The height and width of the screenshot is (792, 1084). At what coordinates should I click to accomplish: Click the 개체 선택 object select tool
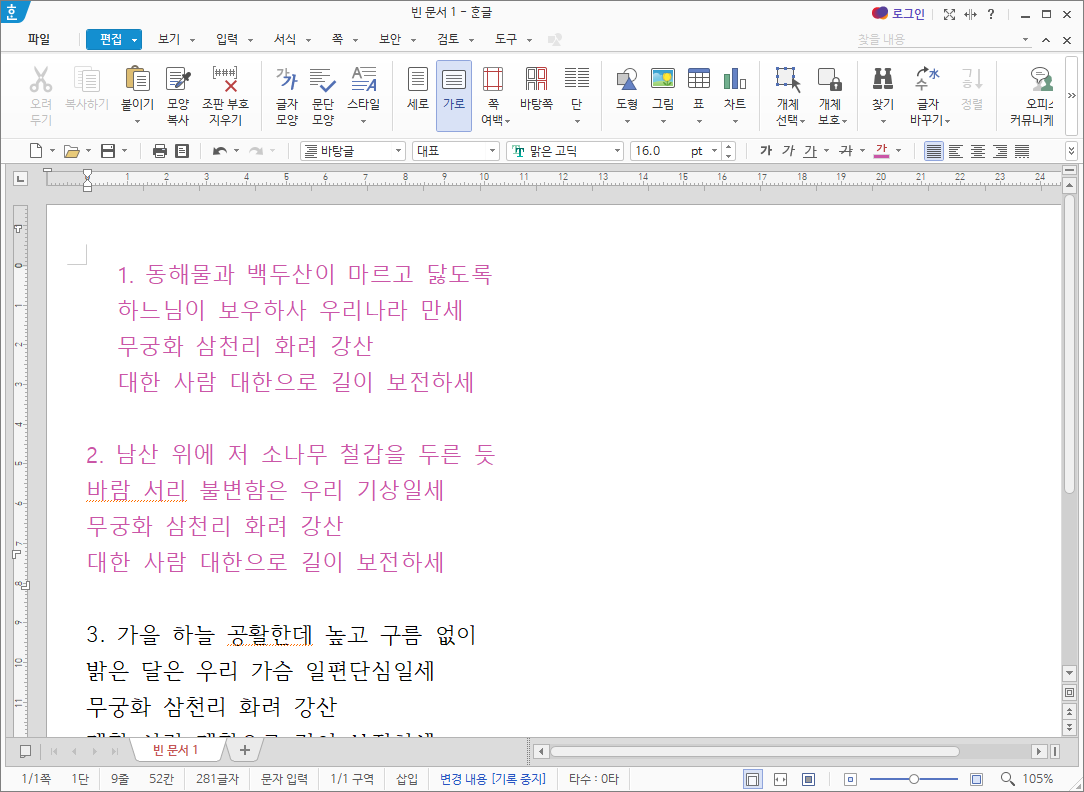788,95
